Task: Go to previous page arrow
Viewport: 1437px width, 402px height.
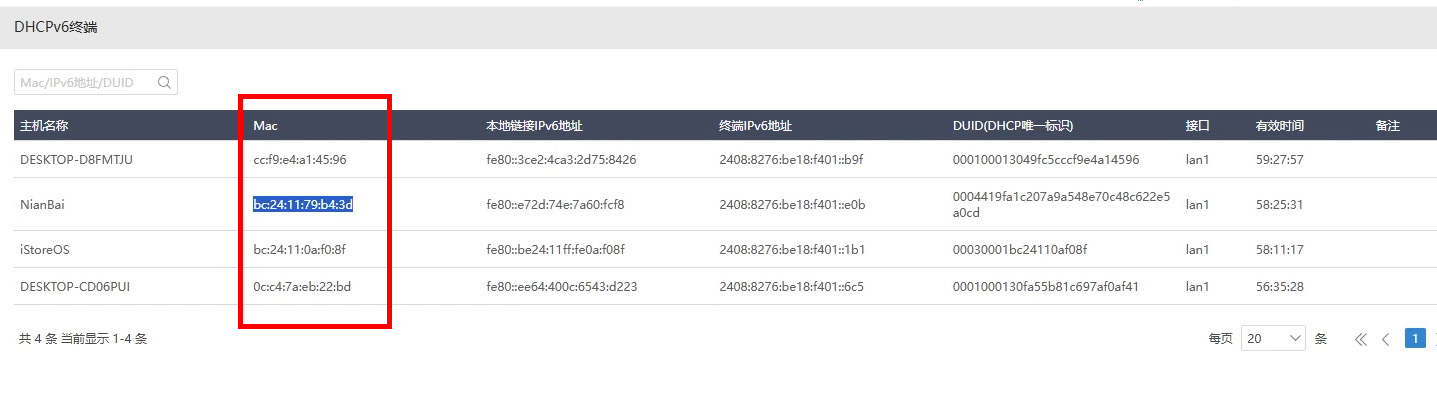Action: (1386, 339)
